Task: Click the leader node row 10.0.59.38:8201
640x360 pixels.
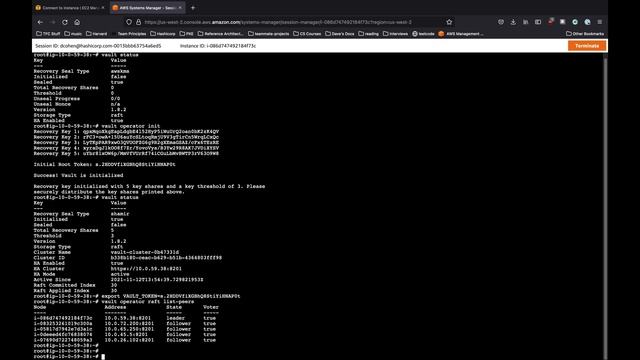Action: (125, 318)
